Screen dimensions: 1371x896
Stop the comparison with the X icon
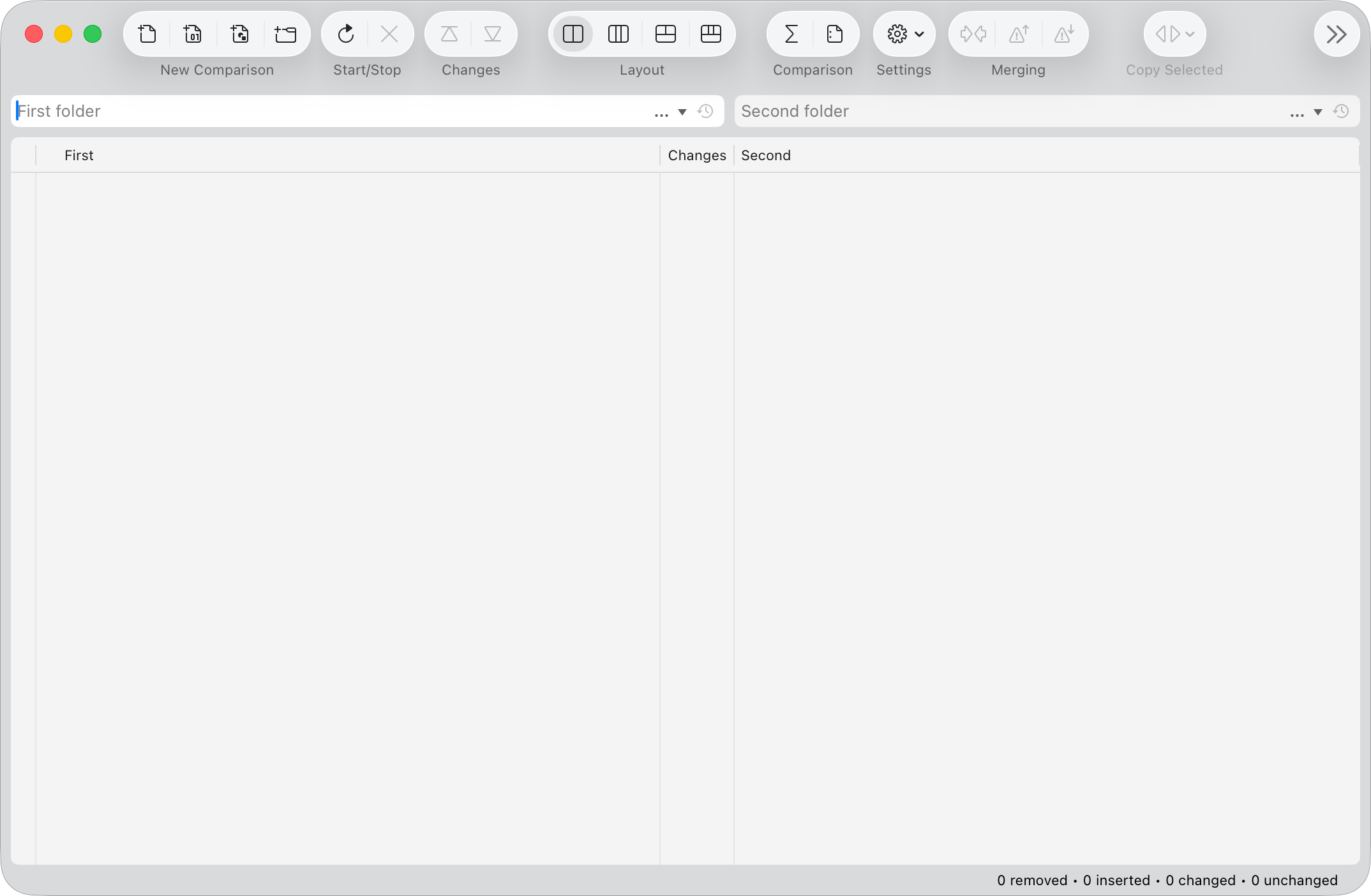(x=389, y=34)
